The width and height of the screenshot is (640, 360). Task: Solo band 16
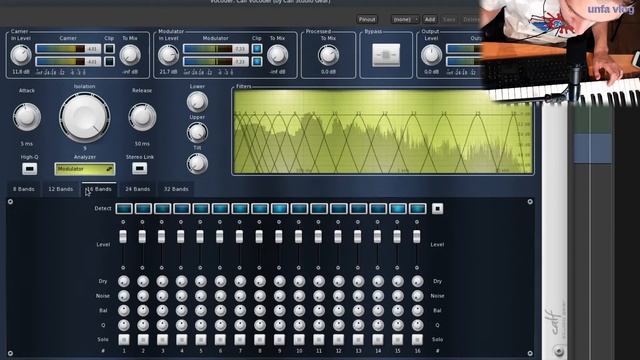[x=417, y=339]
